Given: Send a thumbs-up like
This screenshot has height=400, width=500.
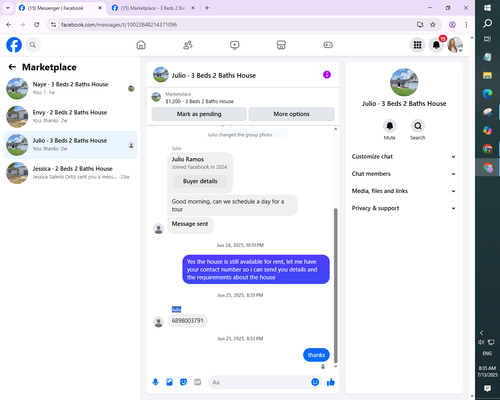Looking at the screenshot, I should pyautogui.click(x=331, y=382).
